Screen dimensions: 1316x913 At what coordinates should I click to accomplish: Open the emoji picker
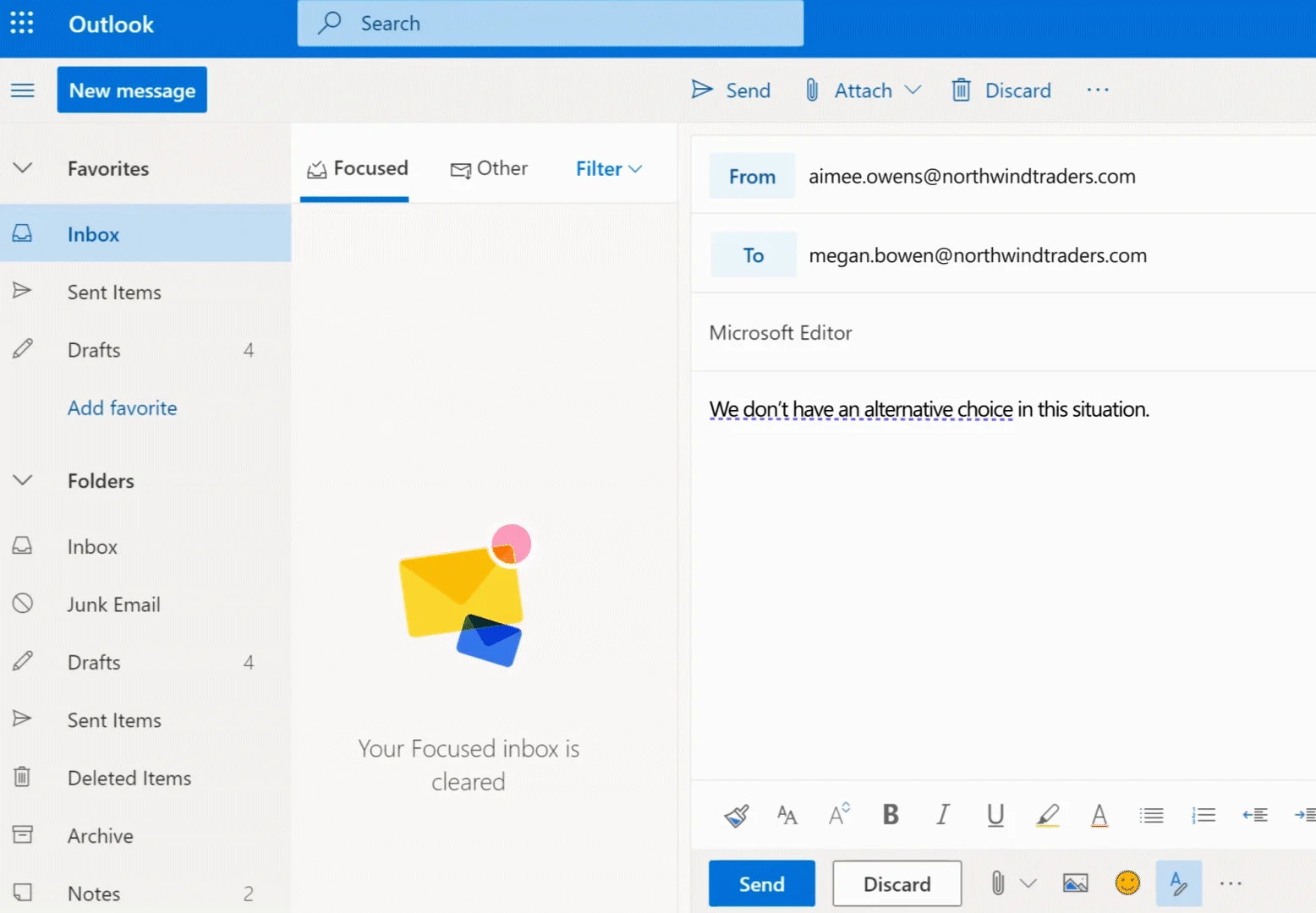click(1127, 883)
